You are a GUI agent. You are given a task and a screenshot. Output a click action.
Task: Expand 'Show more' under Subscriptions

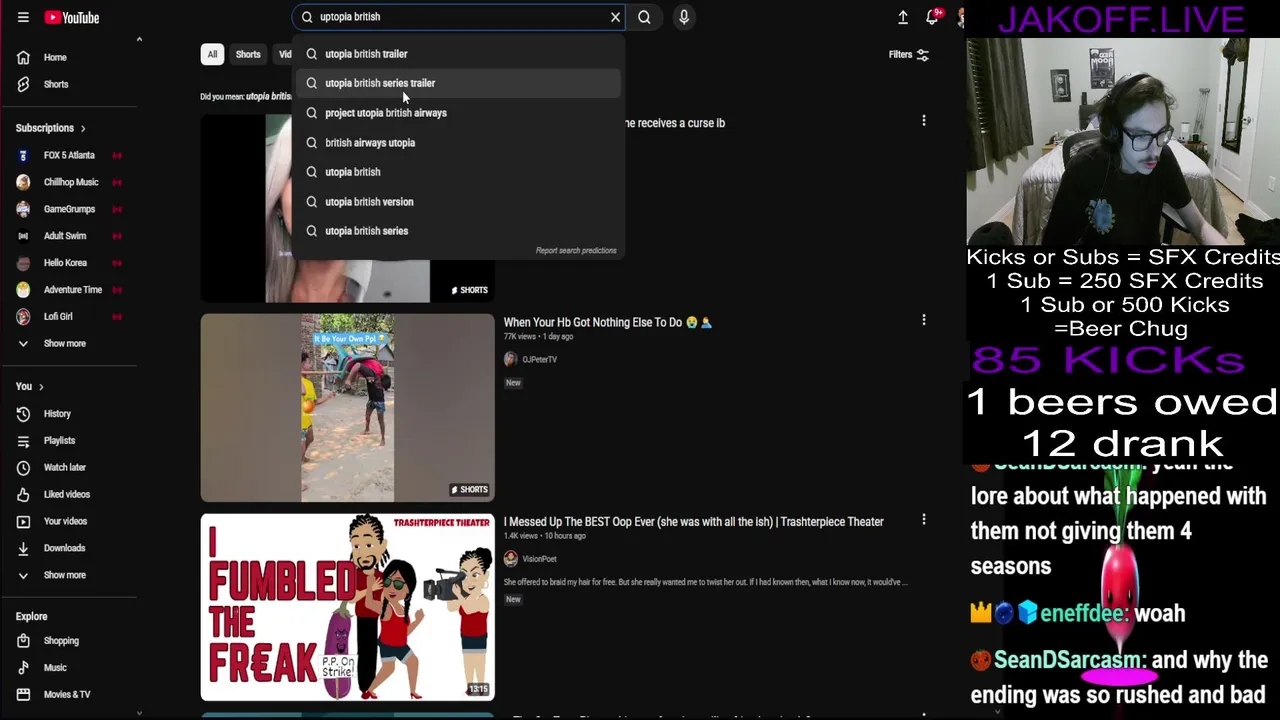pyautogui.click(x=70, y=344)
